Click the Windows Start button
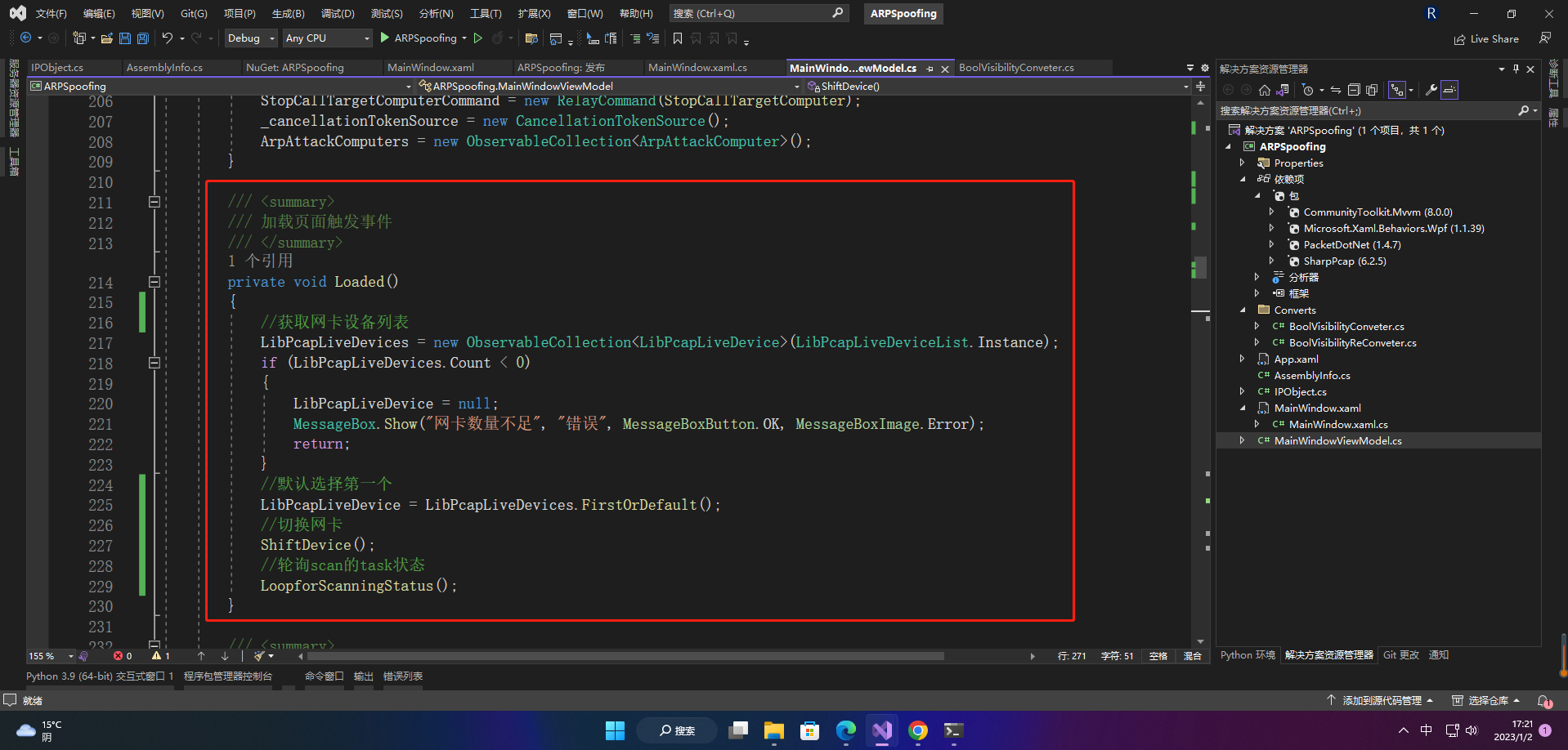 click(x=615, y=730)
